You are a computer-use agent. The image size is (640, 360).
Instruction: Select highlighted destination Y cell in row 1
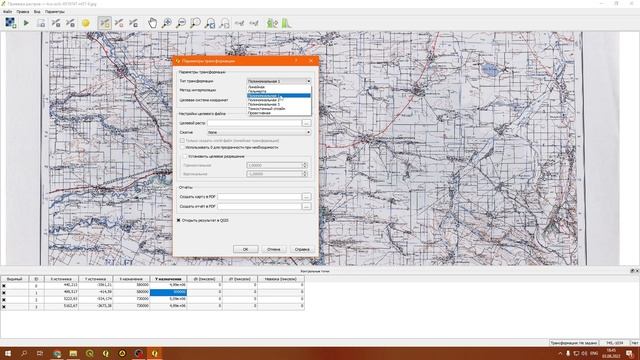pos(168,292)
